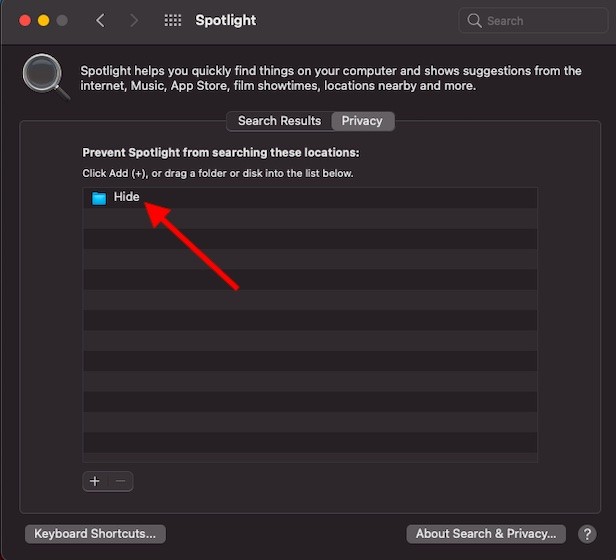
Task: Open help with the question mark button
Action: 587,534
